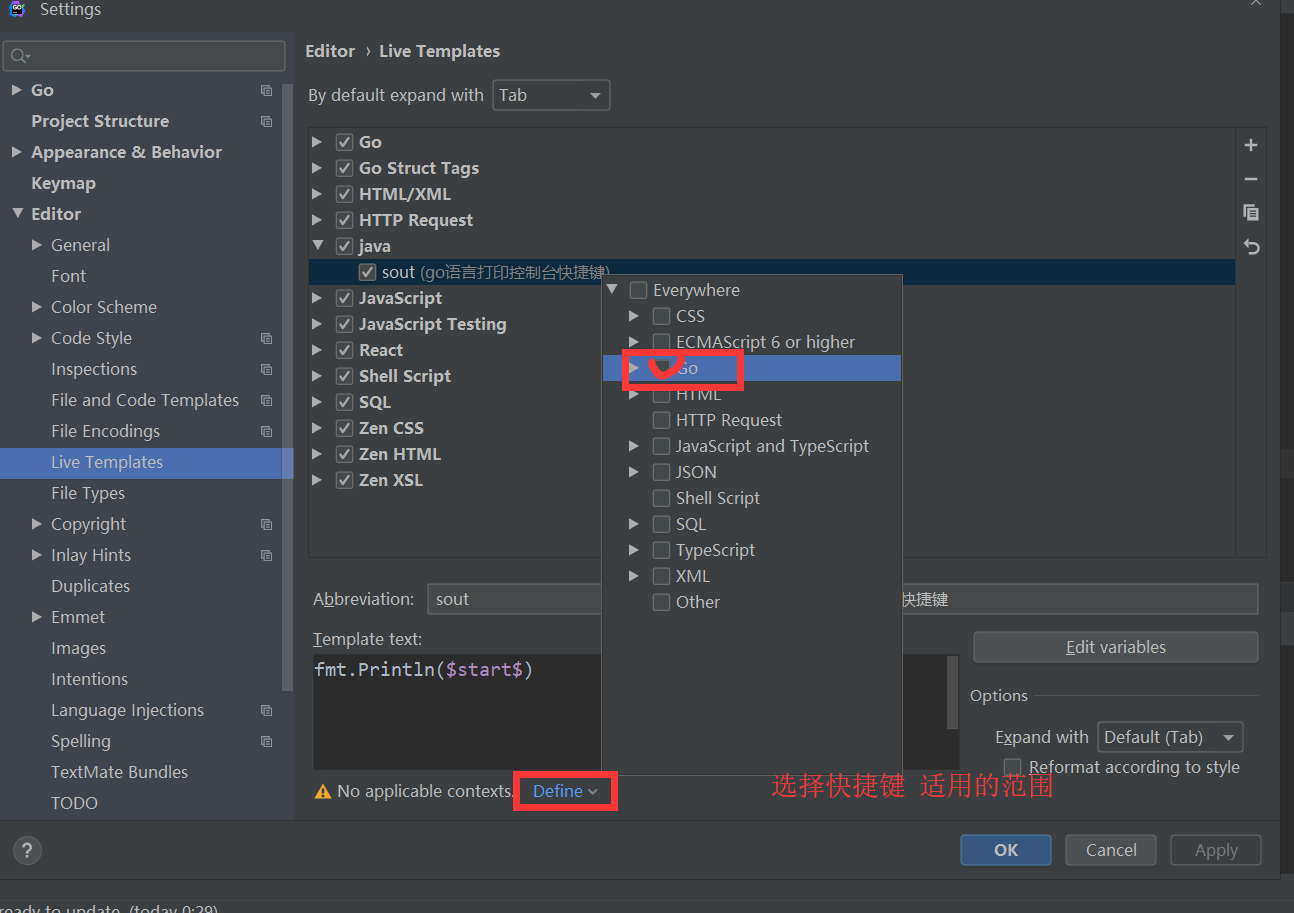Click project-level icon beside Spelling

click(266, 741)
